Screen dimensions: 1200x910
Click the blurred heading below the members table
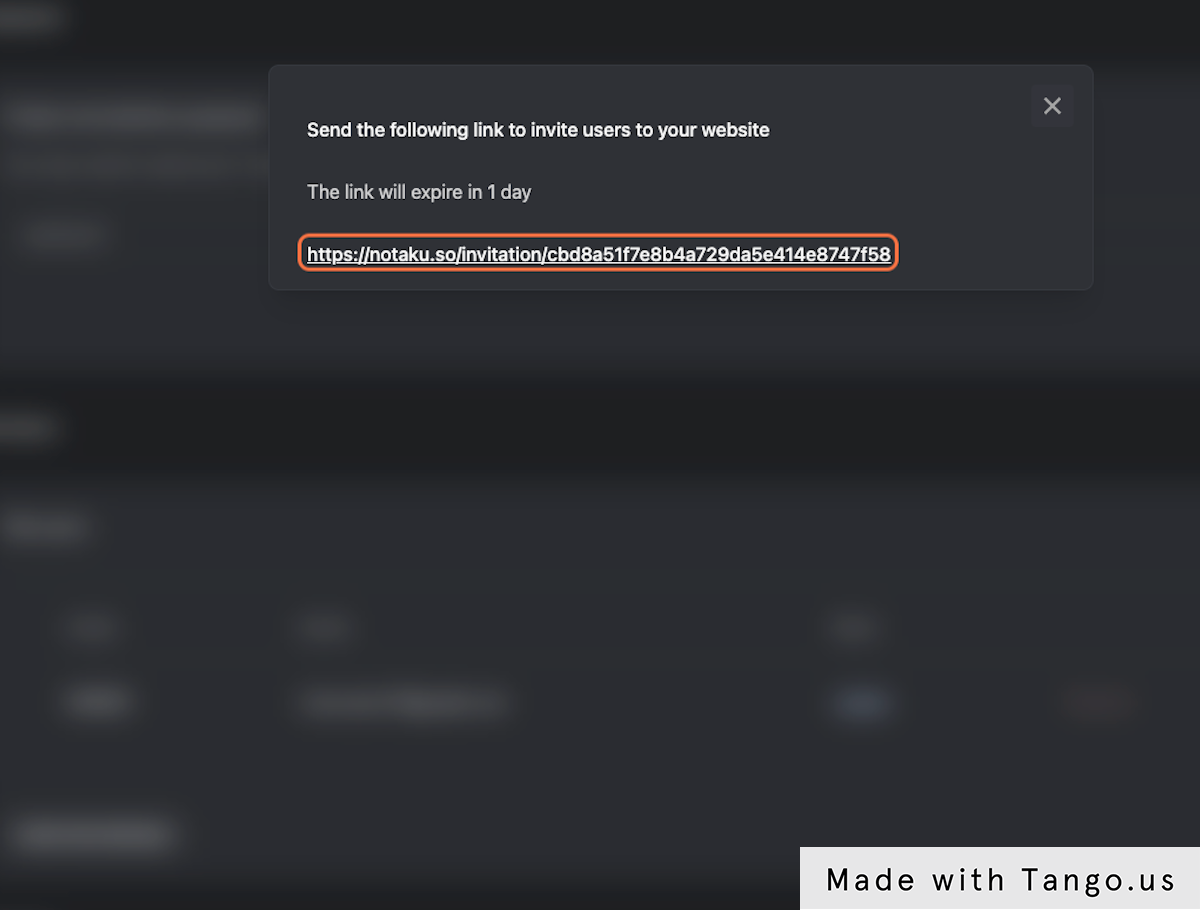click(94, 834)
